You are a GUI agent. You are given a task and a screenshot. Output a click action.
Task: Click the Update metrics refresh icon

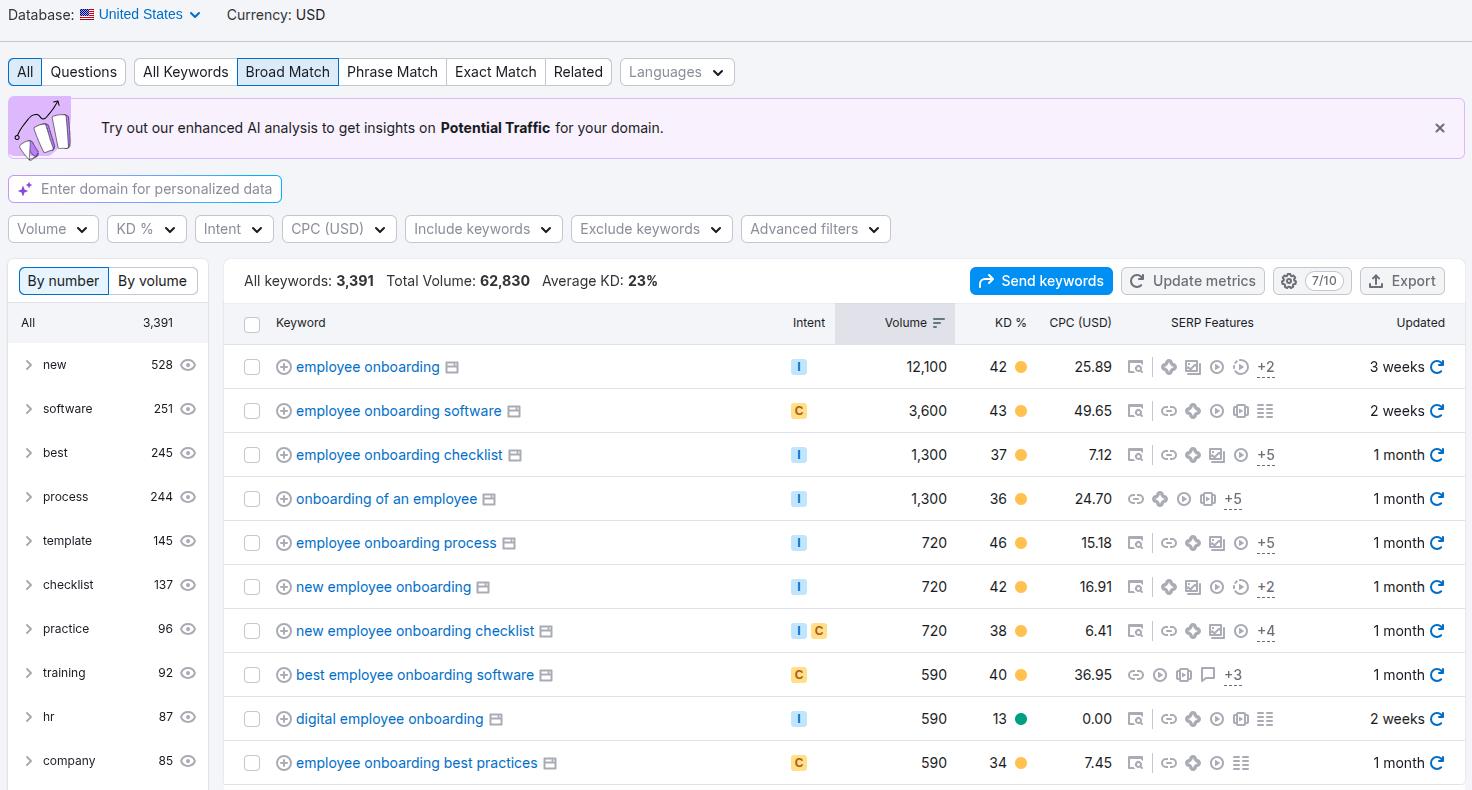click(x=1137, y=281)
